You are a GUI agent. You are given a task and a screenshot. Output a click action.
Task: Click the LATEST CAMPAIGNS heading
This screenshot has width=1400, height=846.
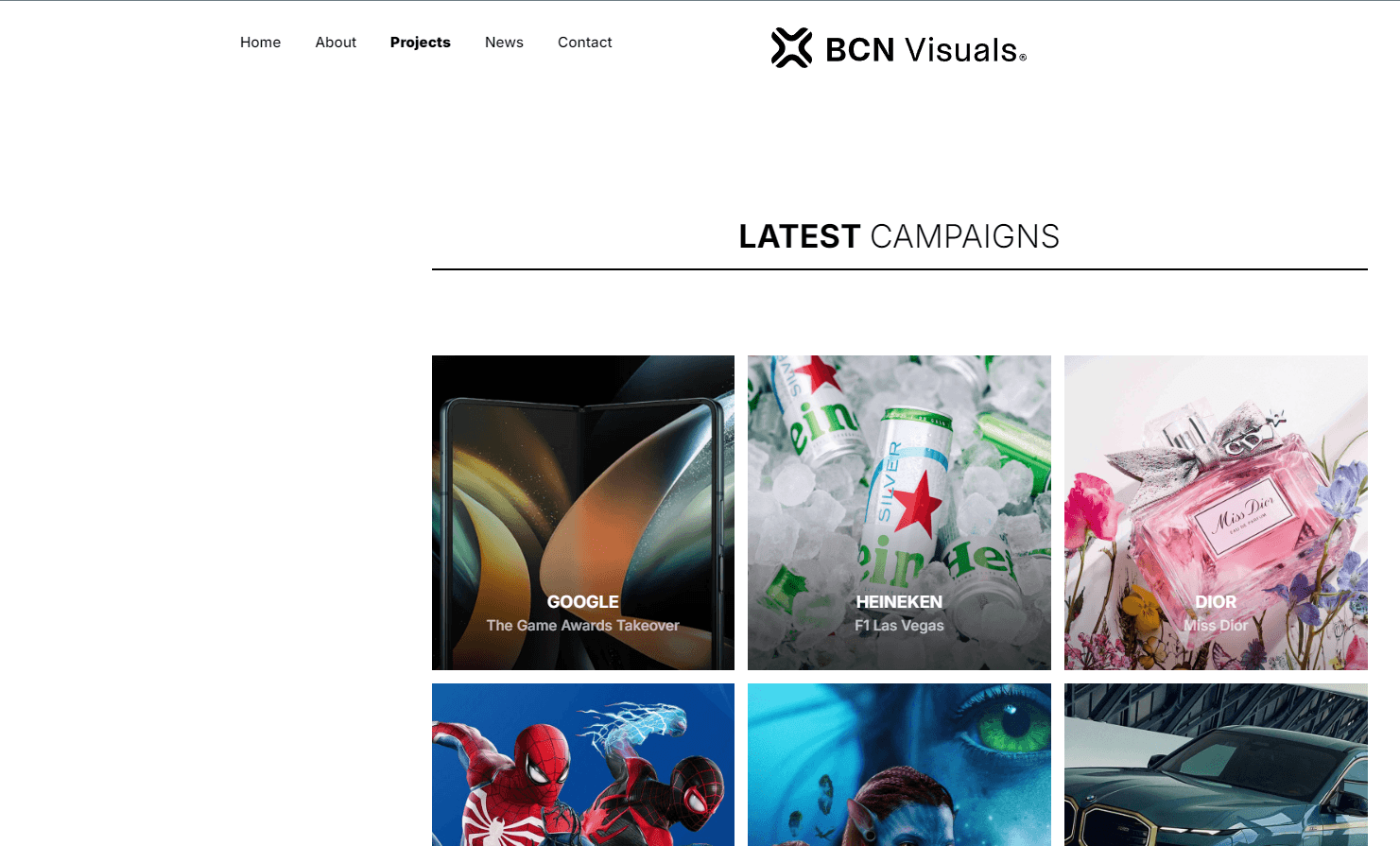click(899, 236)
